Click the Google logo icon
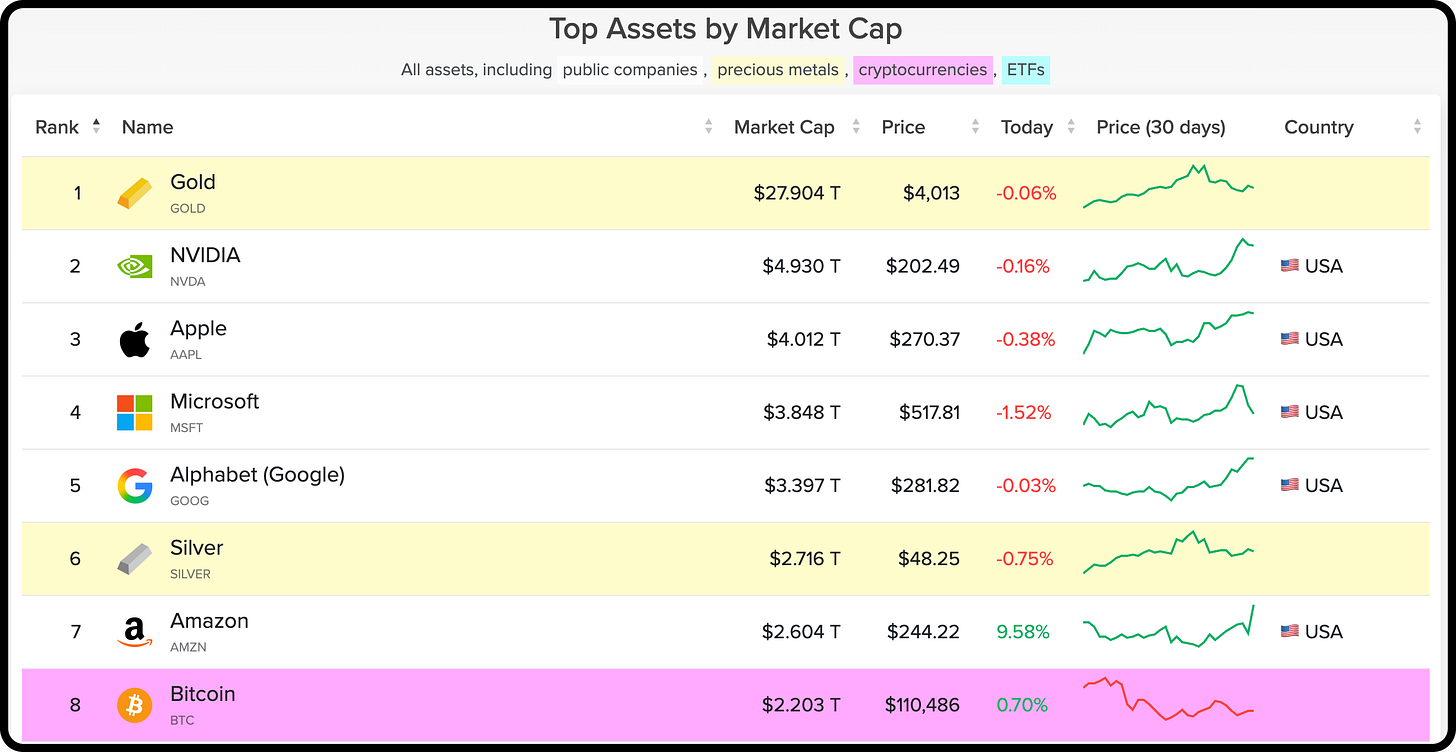1456x752 pixels. 135,485
